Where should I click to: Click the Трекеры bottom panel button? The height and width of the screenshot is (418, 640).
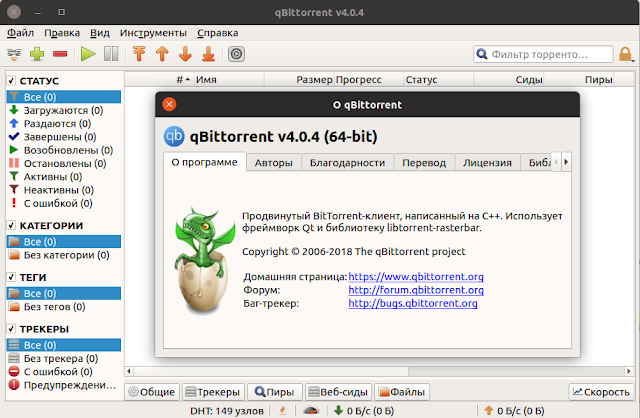213,392
